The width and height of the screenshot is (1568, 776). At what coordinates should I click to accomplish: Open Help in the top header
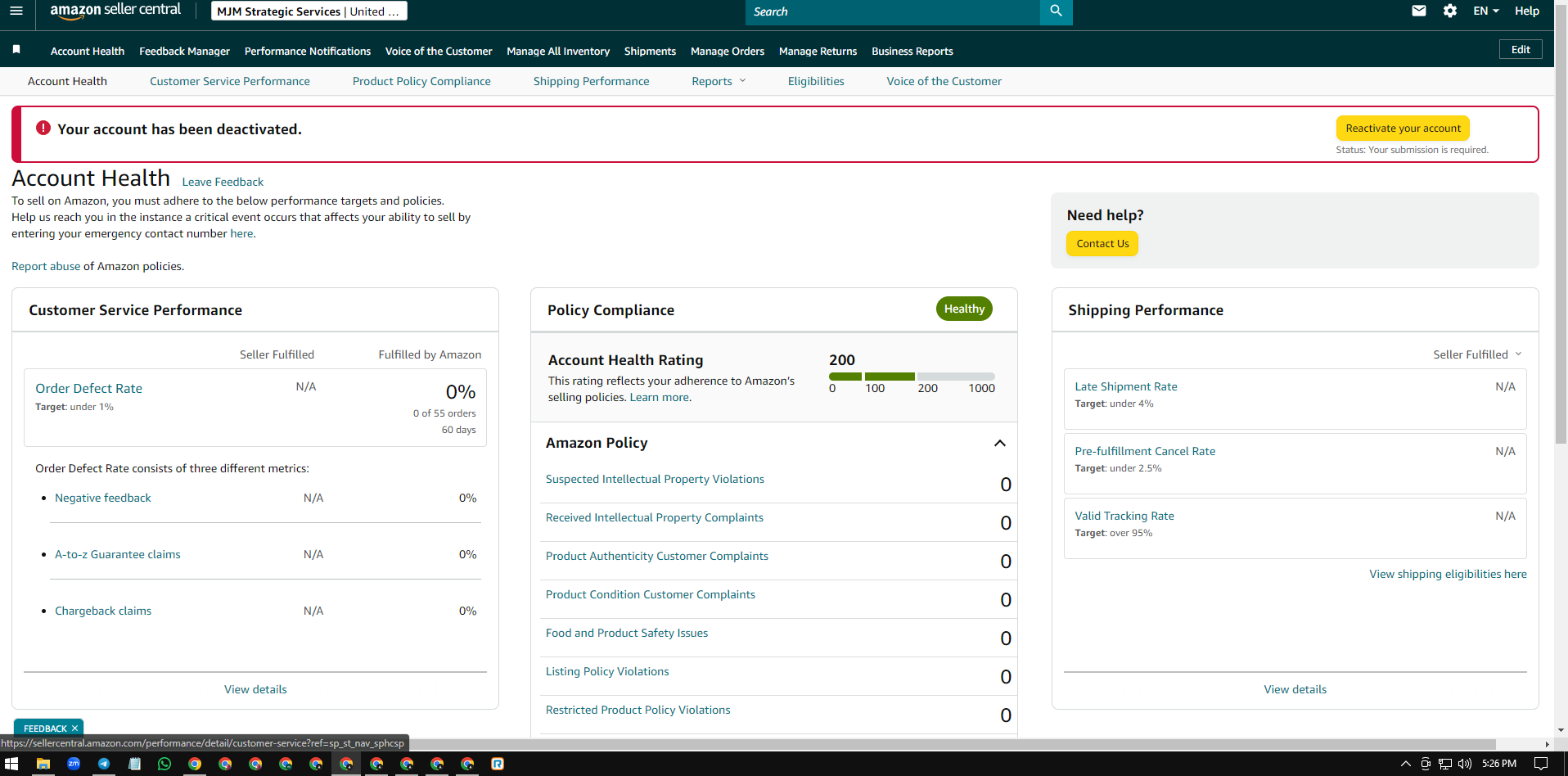point(1527,11)
